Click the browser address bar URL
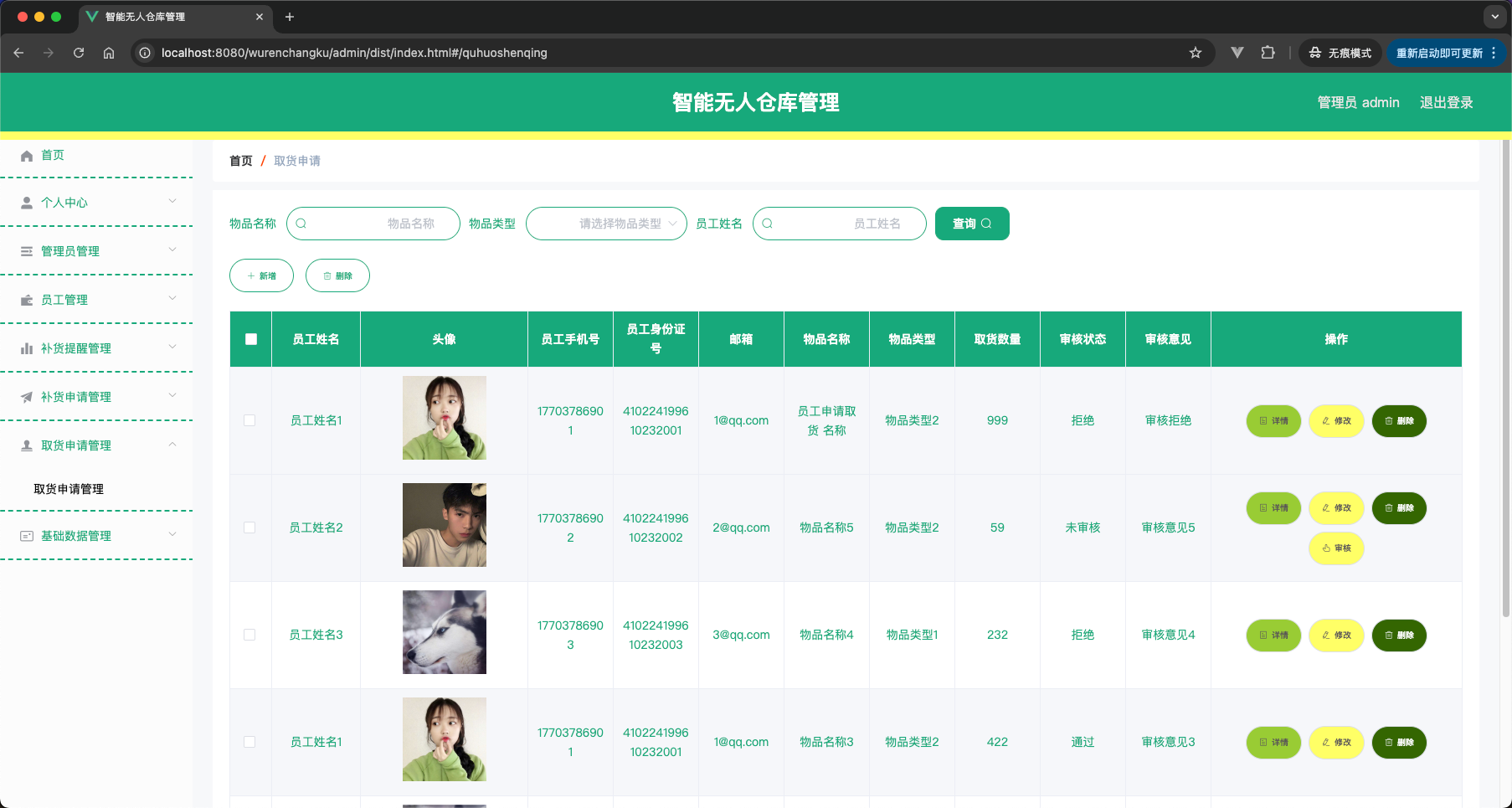 click(x=354, y=53)
